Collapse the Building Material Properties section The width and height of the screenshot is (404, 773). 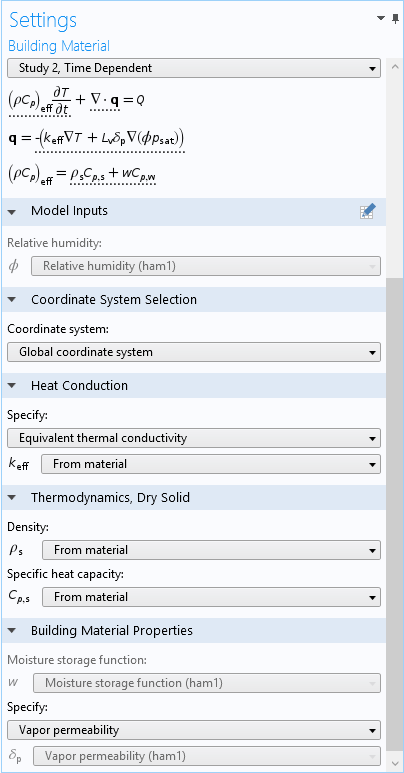pos(12,631)
